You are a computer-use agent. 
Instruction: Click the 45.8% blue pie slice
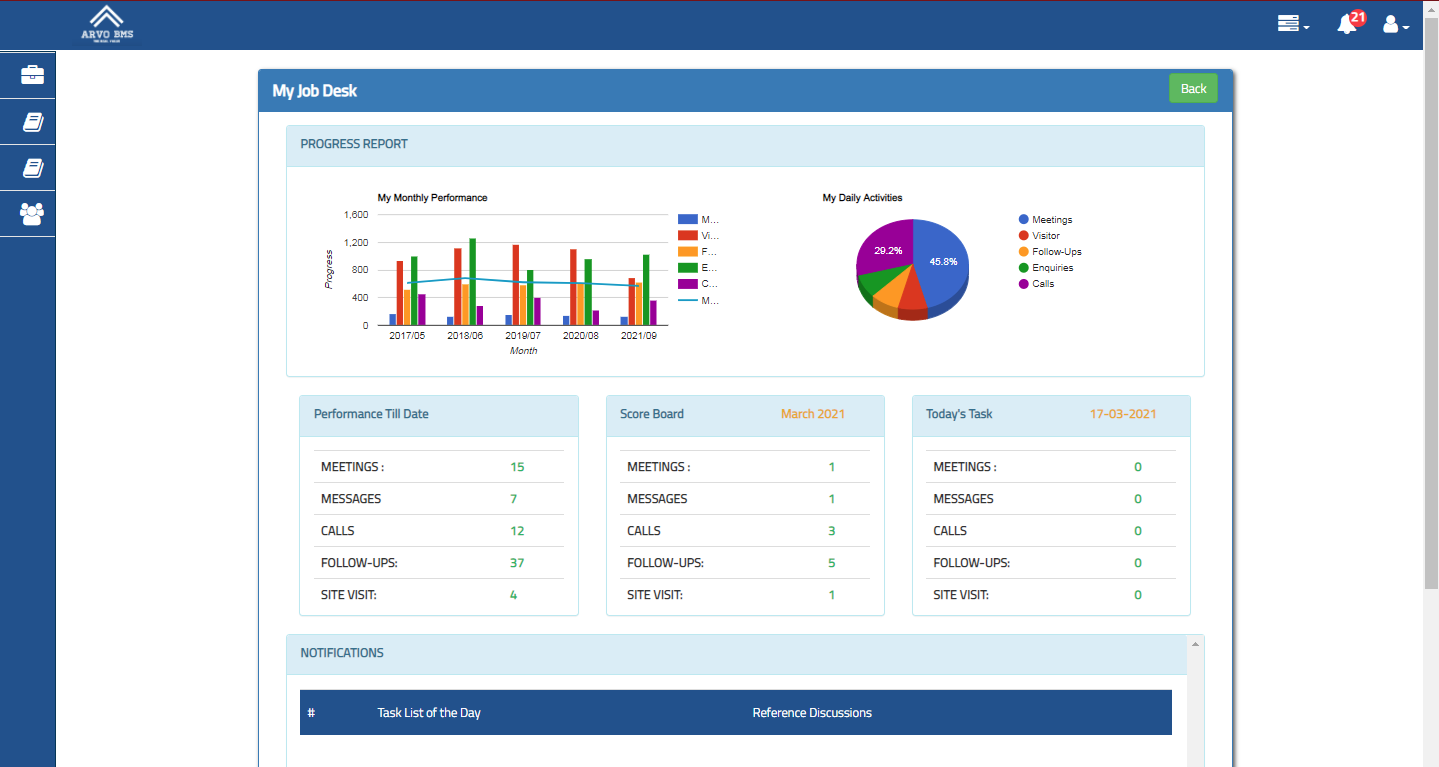[941, 262]
